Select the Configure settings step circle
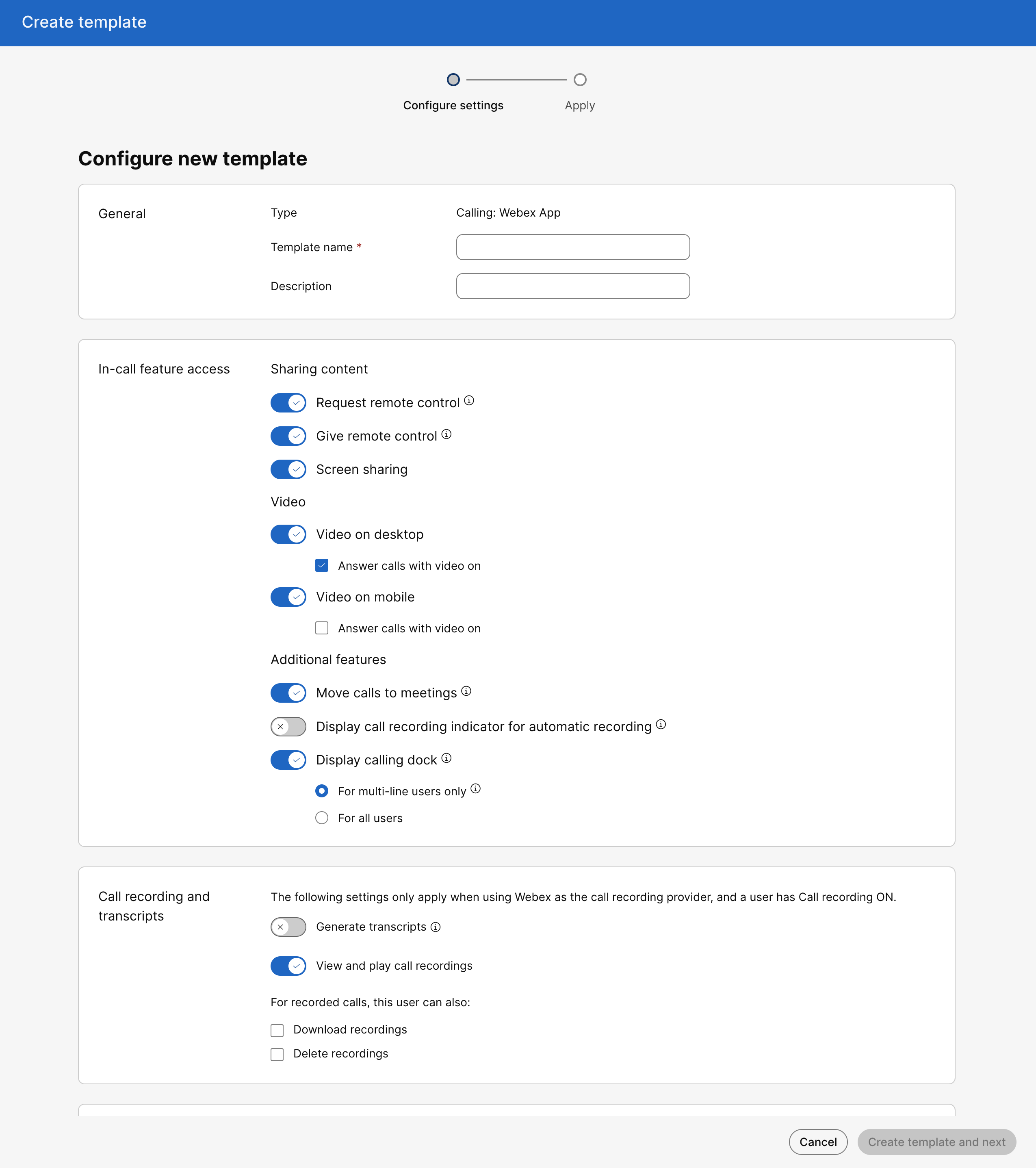The height and width of the screenshot is (1168, 1036). pyautogui.click(x=453, y=80)
